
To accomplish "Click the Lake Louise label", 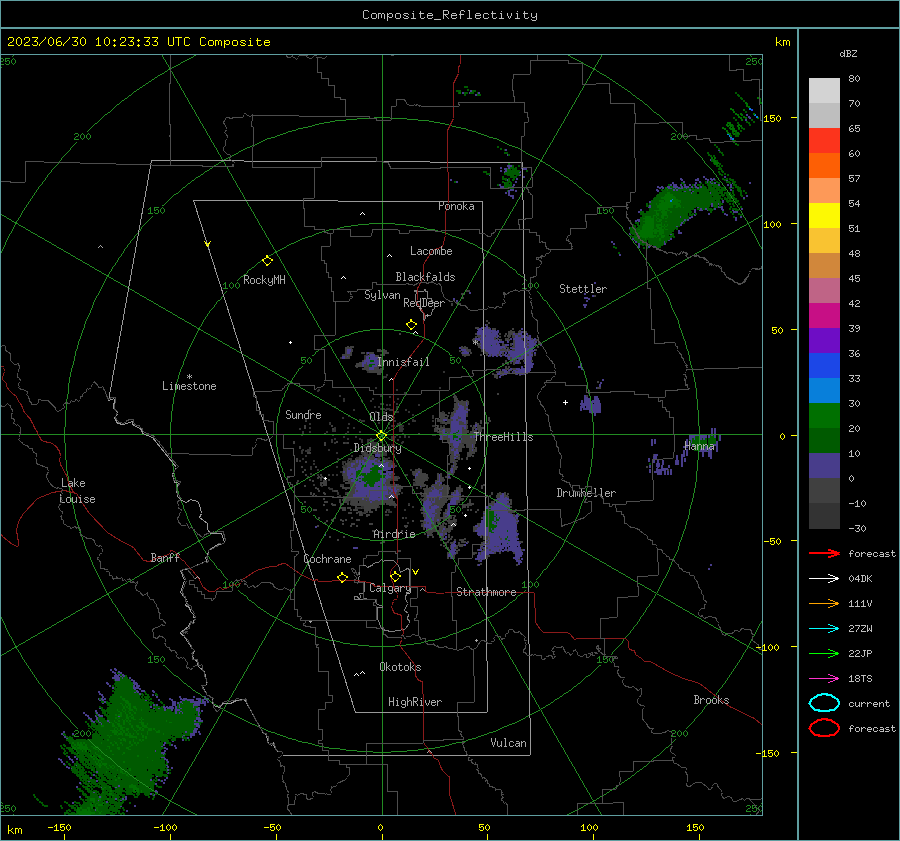I will click(77, 491).
